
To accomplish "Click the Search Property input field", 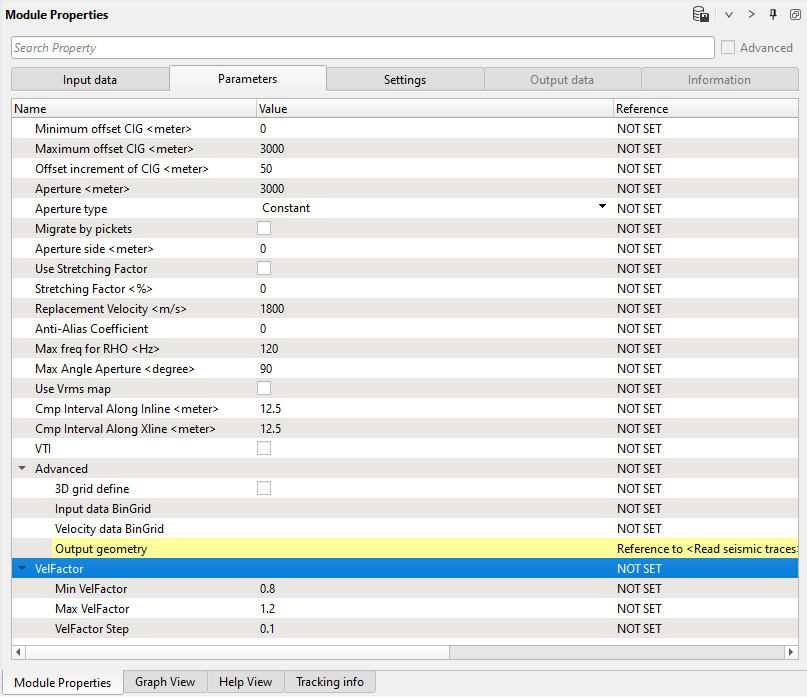I will click(x=362, y=48).
